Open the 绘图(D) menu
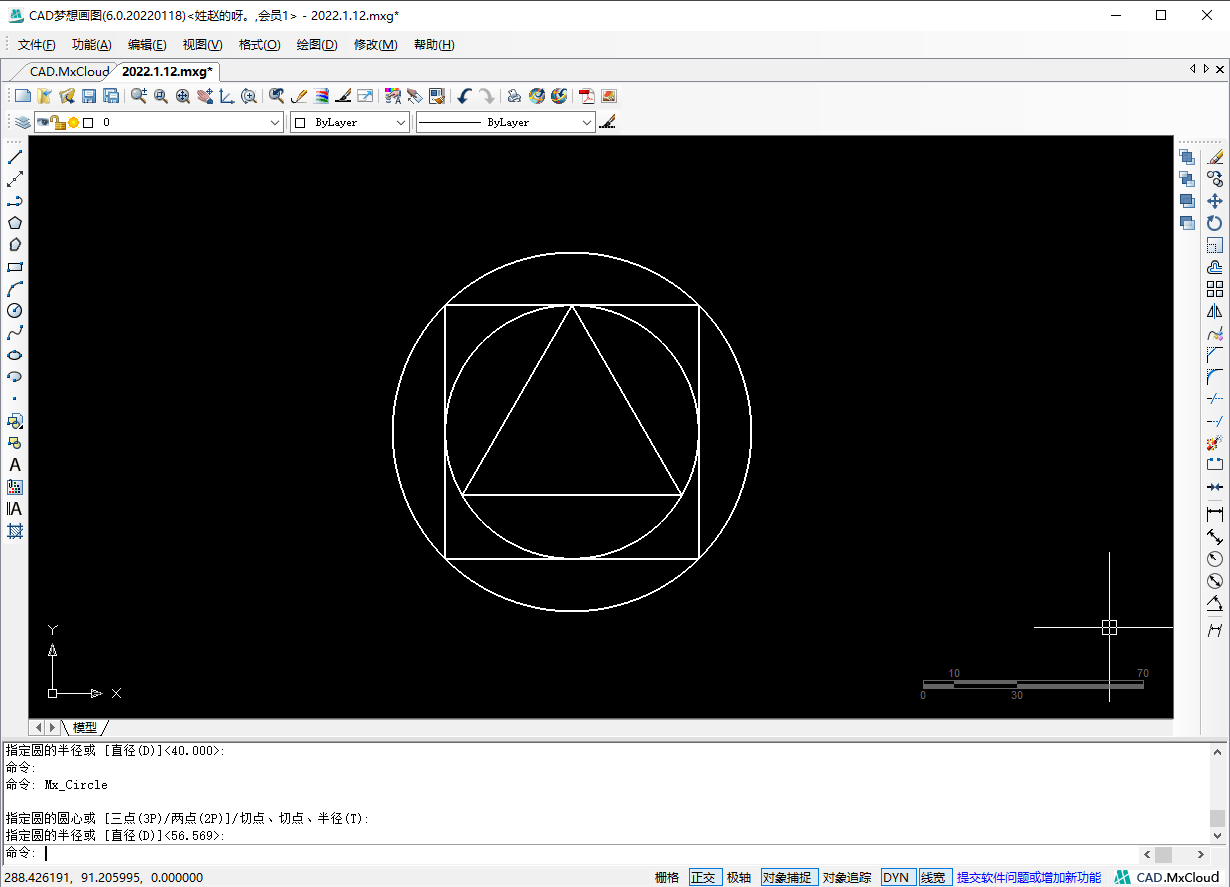Viewport: 1230px width, 887px height. [317, 45]
